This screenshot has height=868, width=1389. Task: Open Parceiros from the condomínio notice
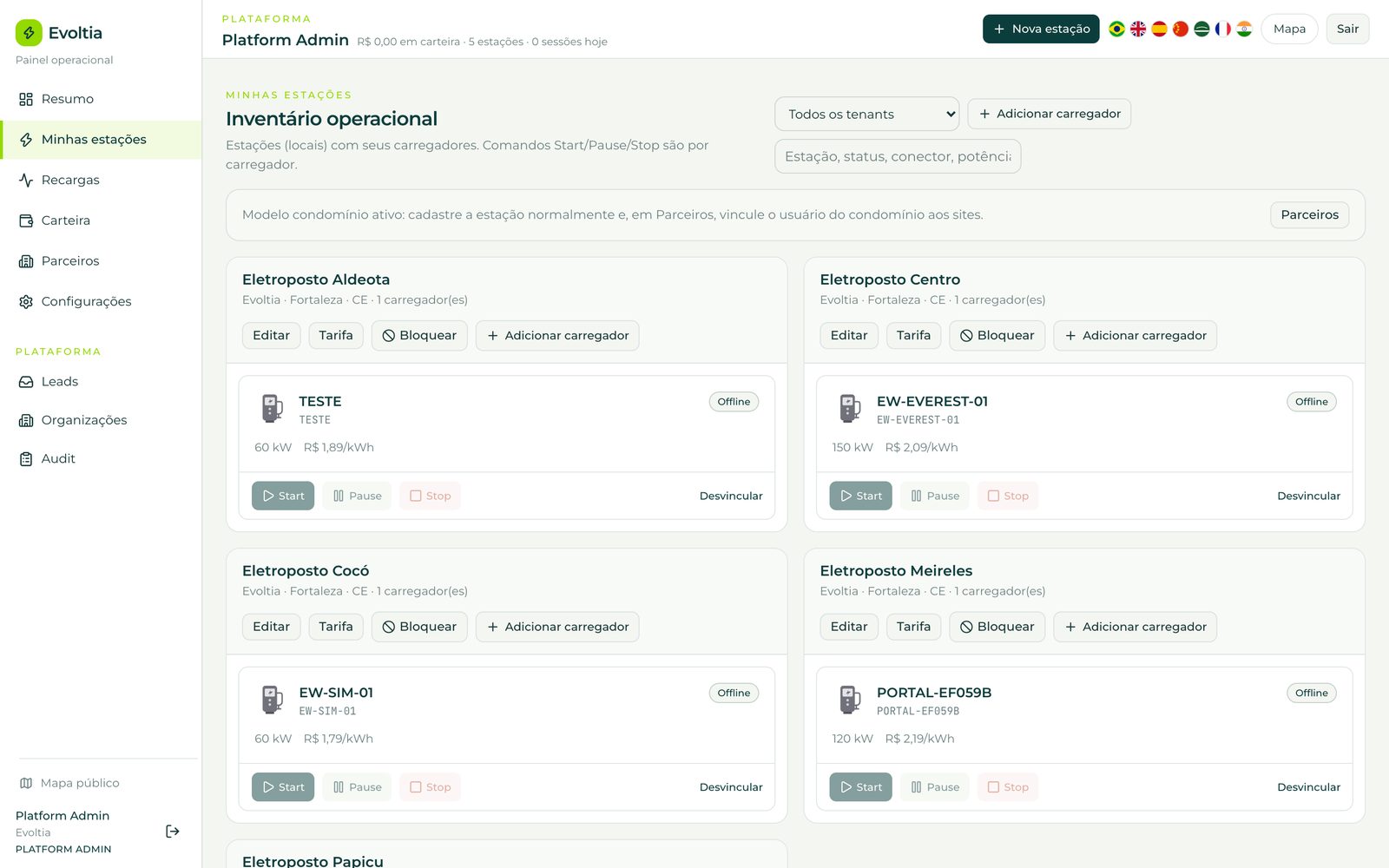pos(1309,214)
